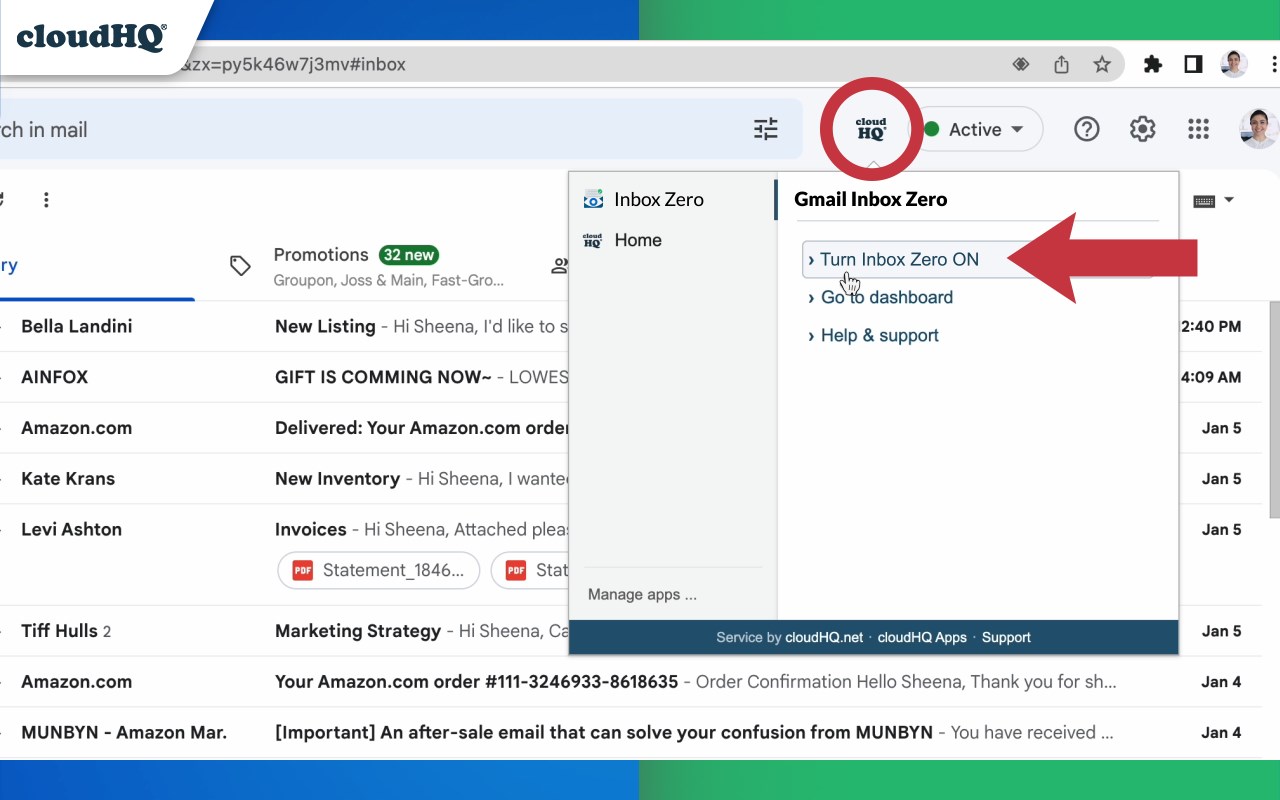Click the Chrome extensions puzzle icon
Image resolution: width=1280 pixels, height=800 pixels.
1153,65
